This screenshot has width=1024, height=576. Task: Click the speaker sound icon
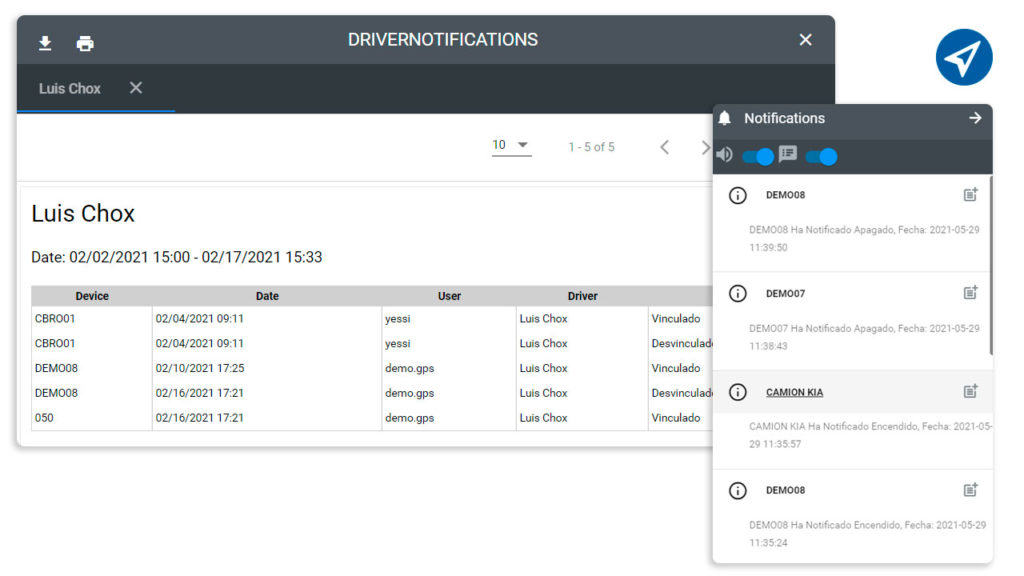[x=724, y=155]
